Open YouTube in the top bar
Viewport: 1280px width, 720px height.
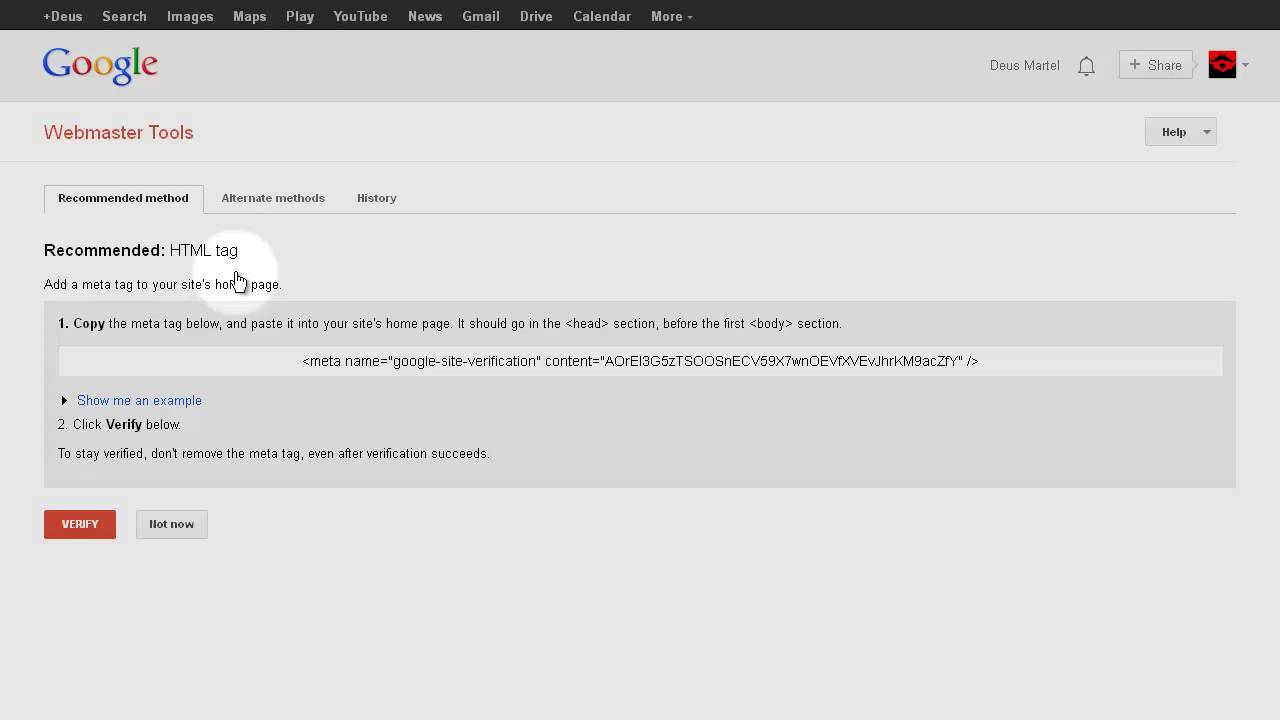pos(360,16)
